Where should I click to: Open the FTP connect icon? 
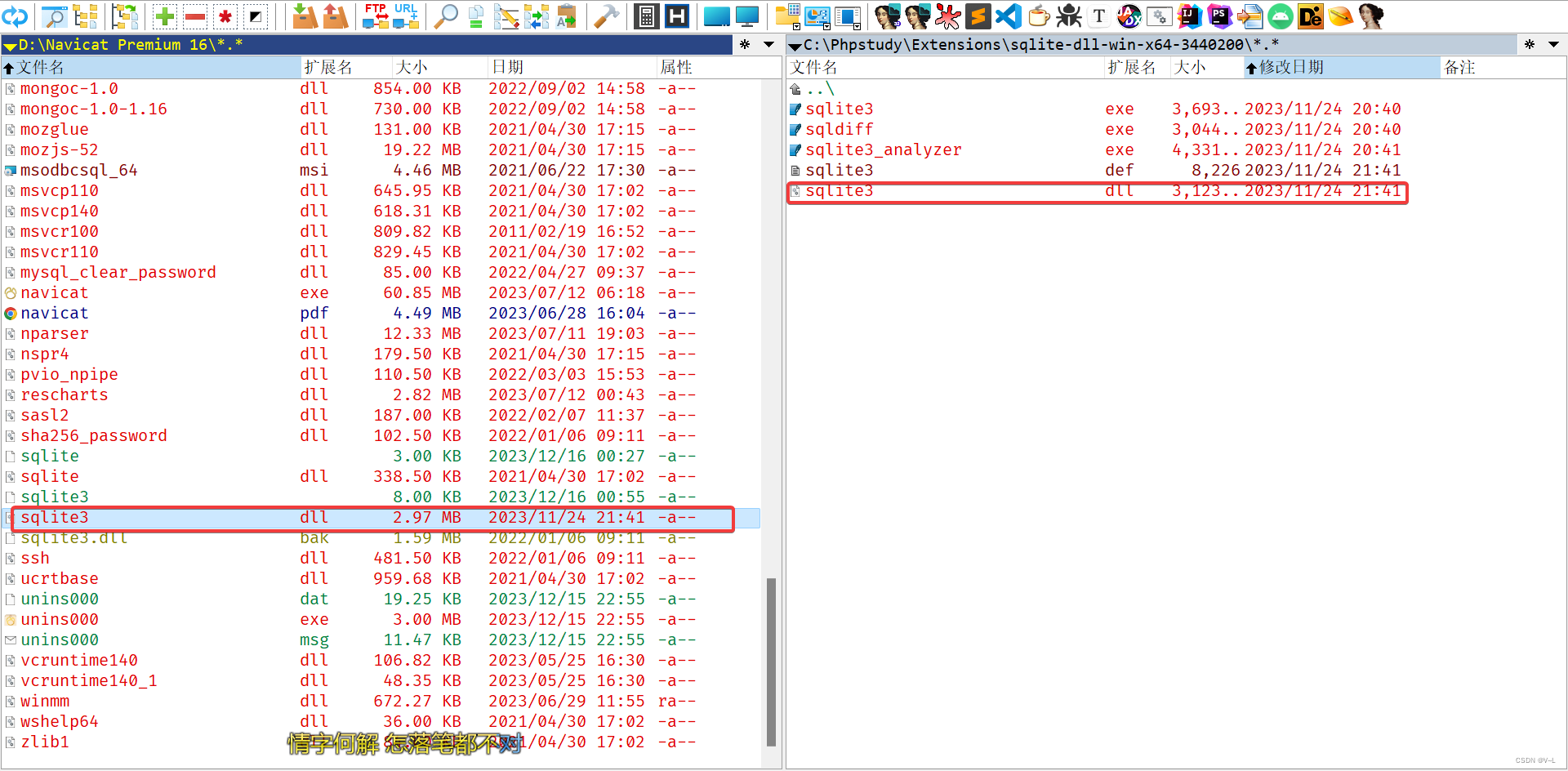click(376, 16)
